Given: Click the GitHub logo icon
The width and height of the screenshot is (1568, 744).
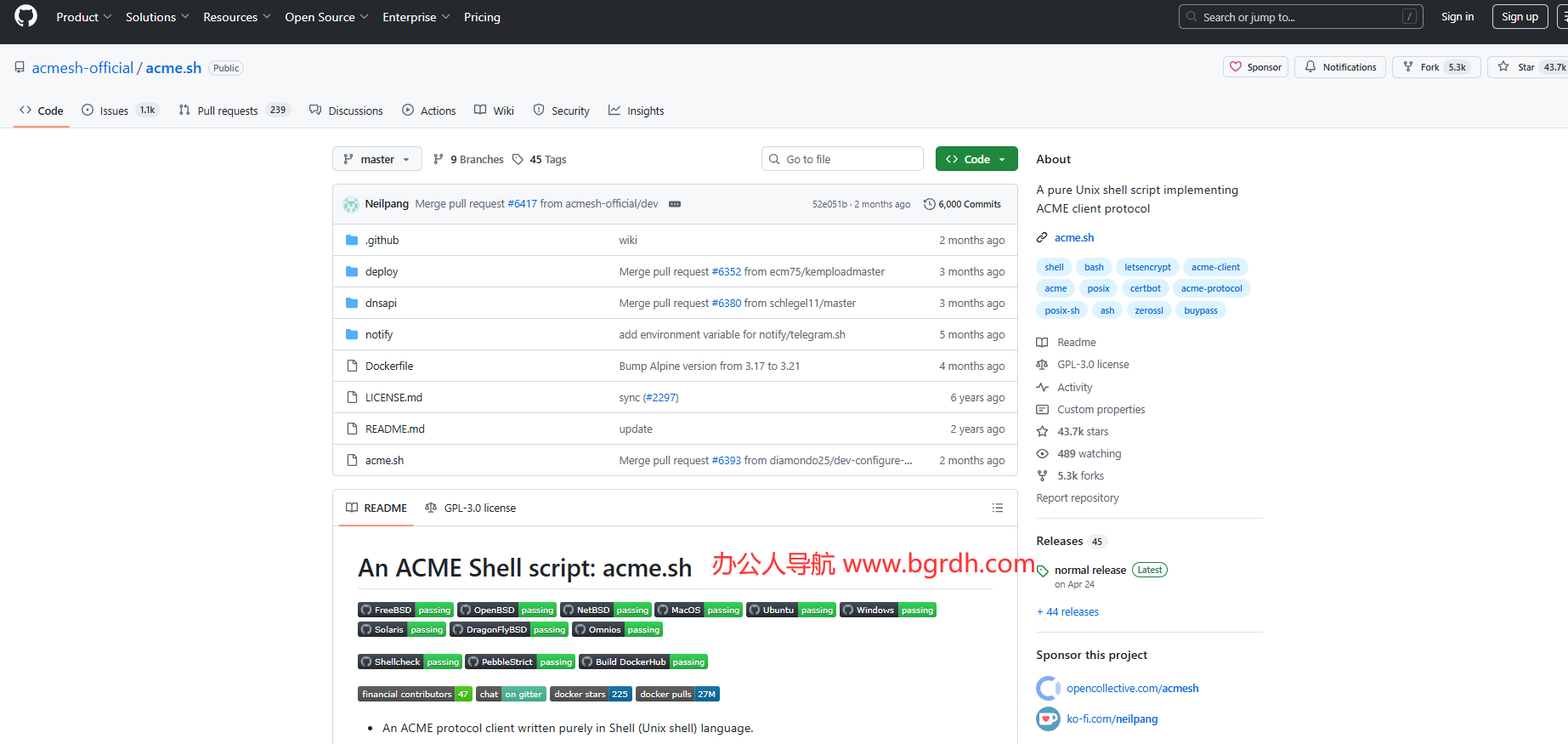Looking at the screenshot, I should [26, 16].
